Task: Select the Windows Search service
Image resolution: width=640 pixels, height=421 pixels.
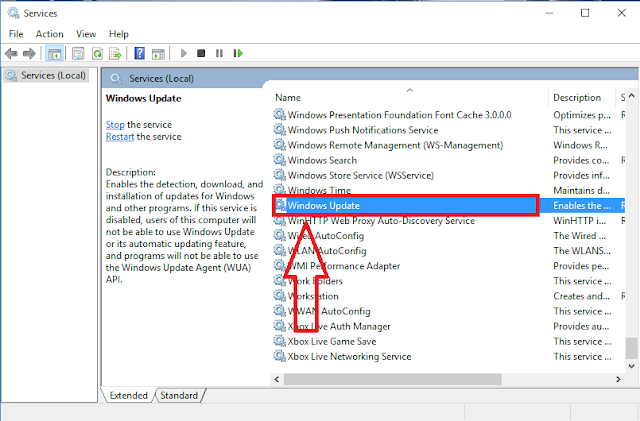Action: 322,160
